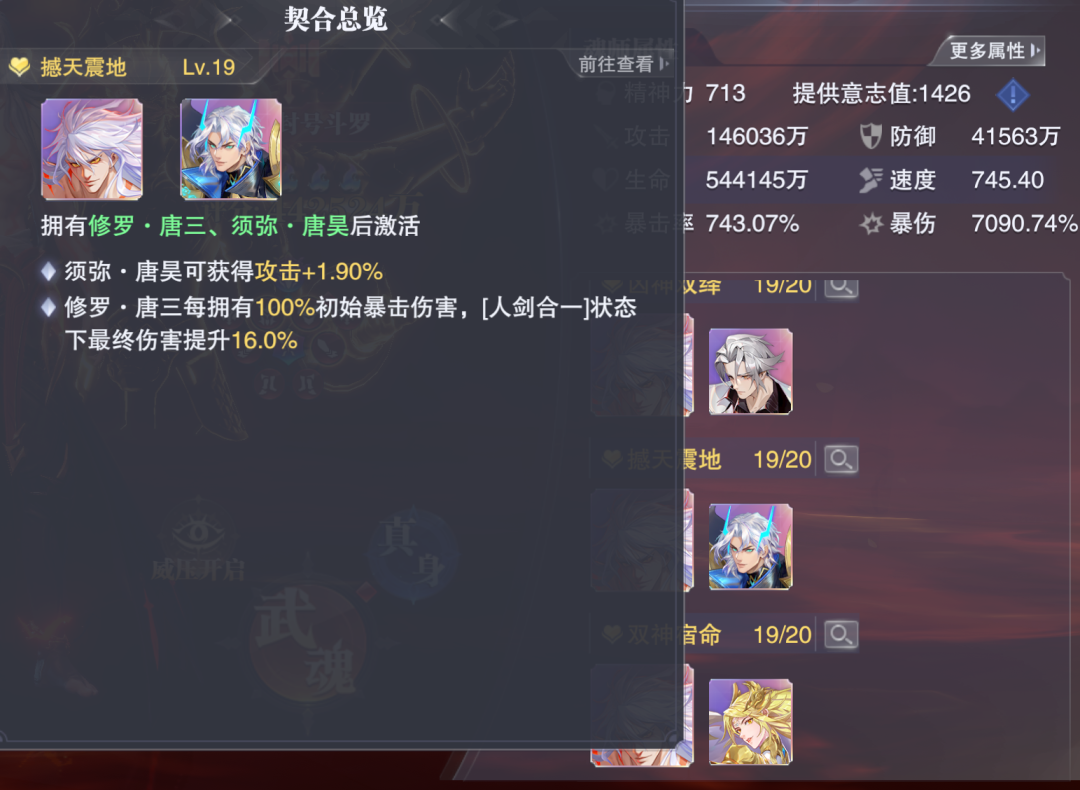The width and height of the screenshot is (1080, 790).
Task: Select the 须弥·唐昊 portrait in overview
Action: (x=231, y=149)
